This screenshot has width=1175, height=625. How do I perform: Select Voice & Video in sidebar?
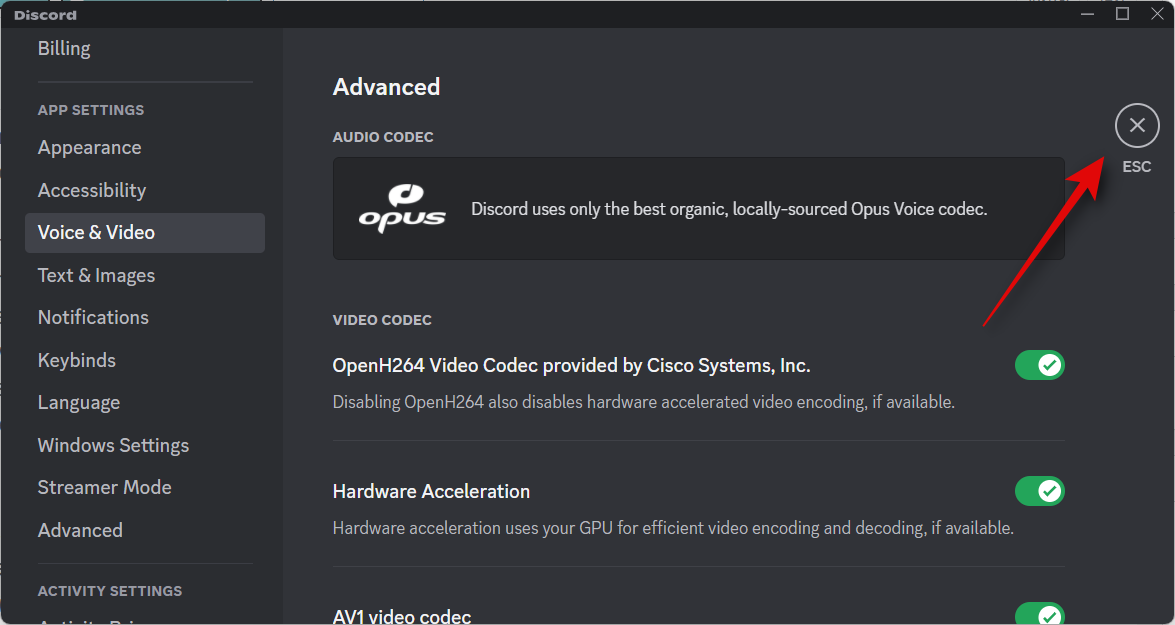pos(96,232)
